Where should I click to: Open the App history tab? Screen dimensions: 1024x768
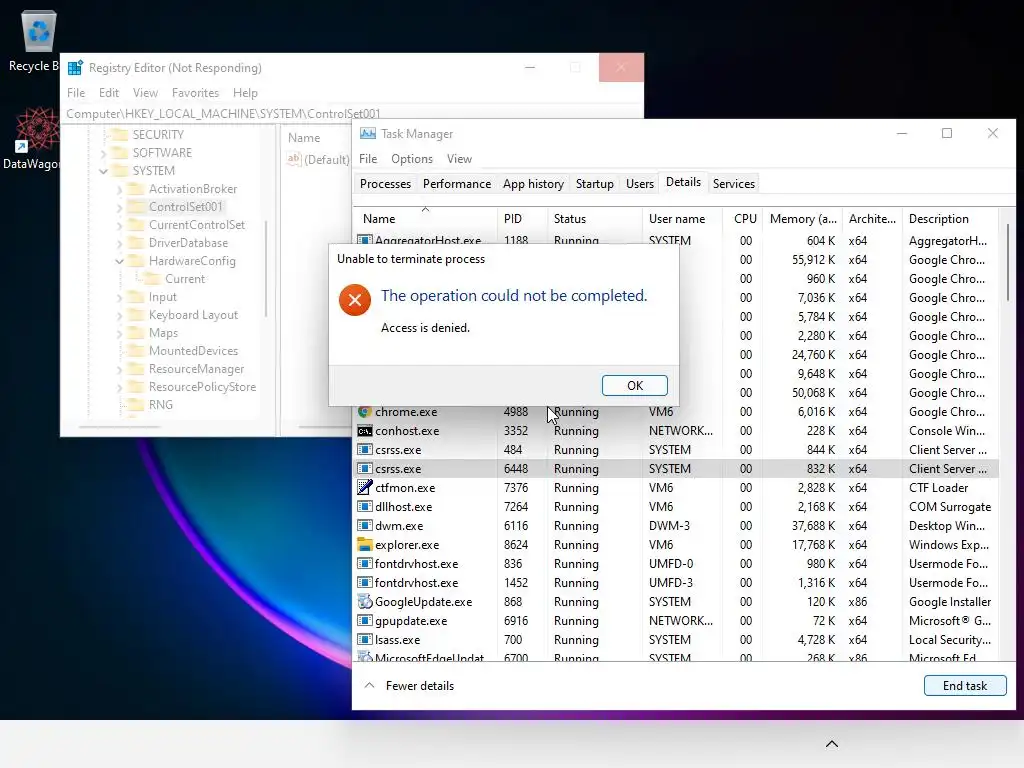[533, 184]
